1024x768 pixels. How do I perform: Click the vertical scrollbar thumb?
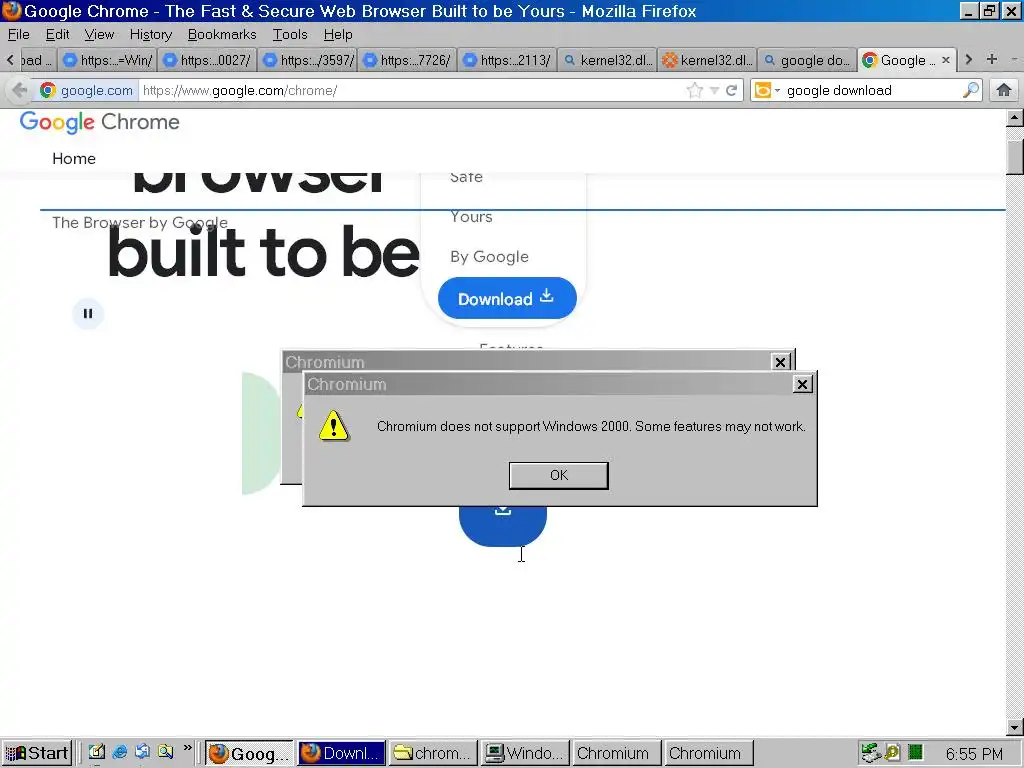click(x=1015, y=157)
